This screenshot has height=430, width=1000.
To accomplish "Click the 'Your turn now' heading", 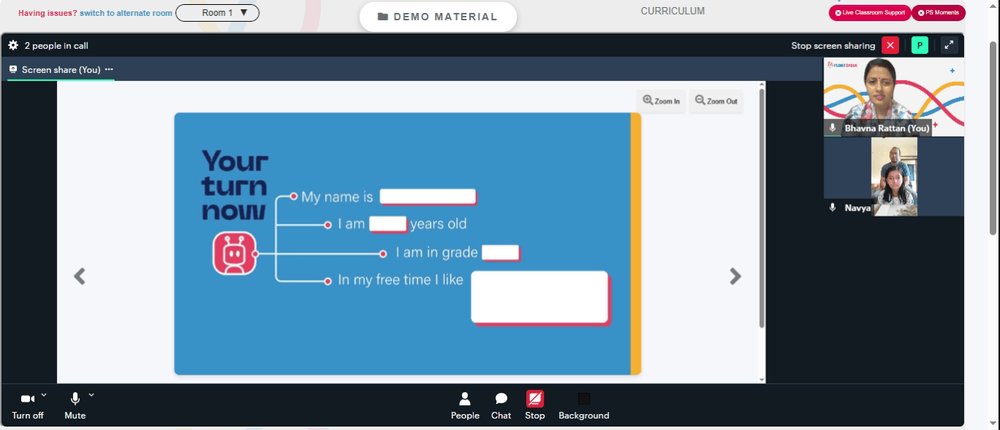I will tap(235, 185).
